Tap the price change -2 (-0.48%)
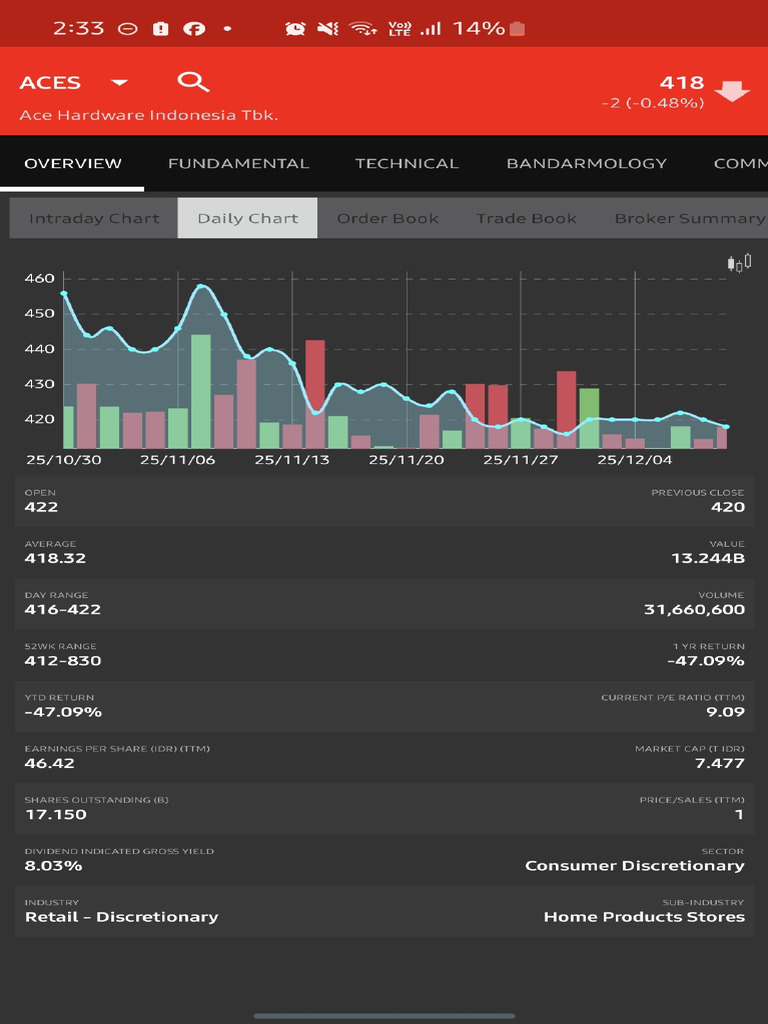Viewport: 768px width, 1024px height. pos(653,103)
